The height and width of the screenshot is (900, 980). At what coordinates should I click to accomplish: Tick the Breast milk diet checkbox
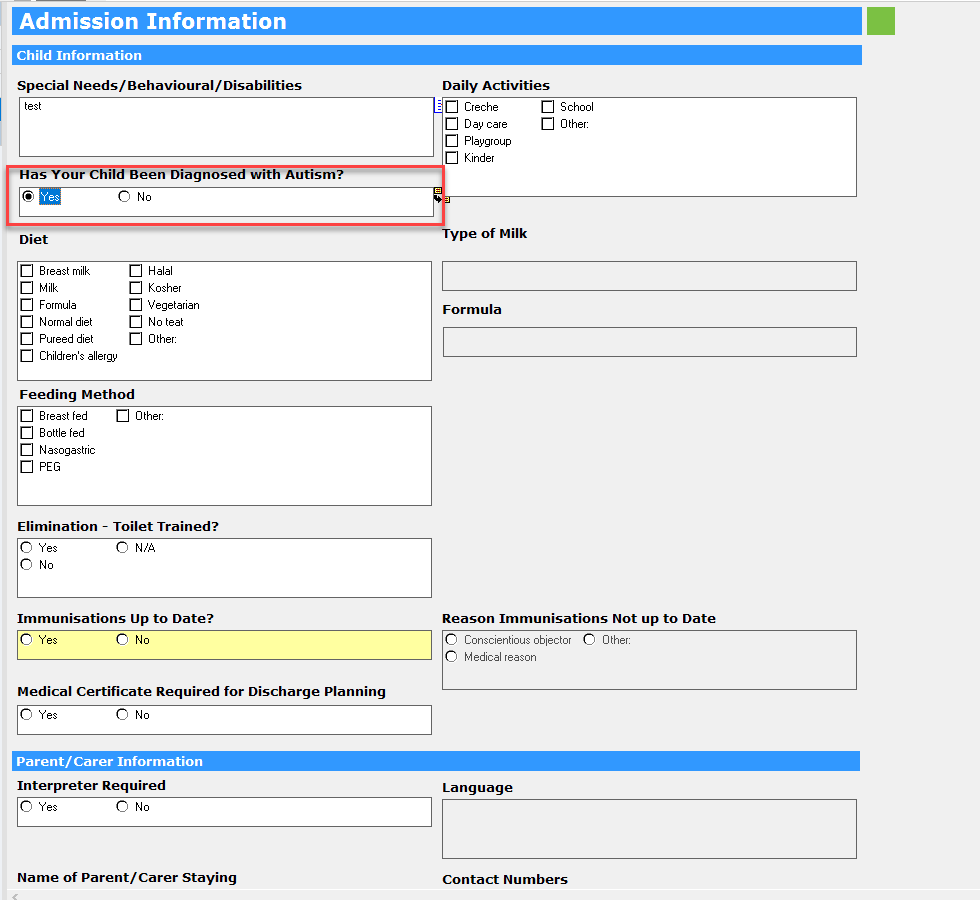[x=27, y=271]
